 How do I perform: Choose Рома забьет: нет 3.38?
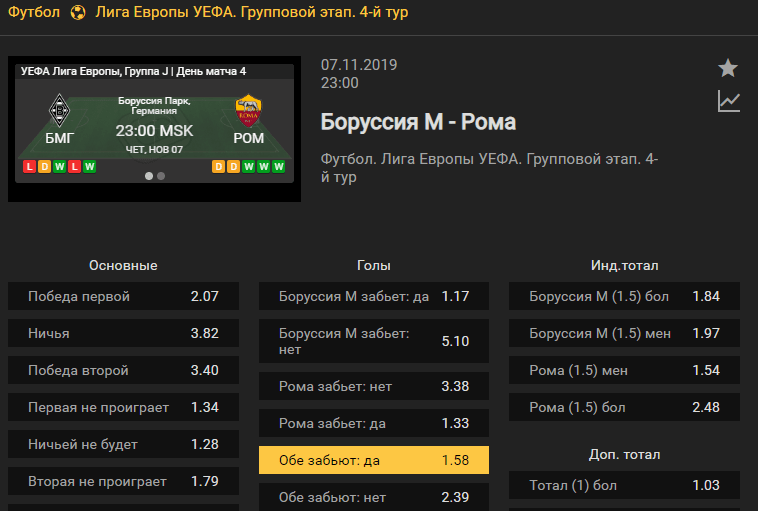[x=374, y=386]
